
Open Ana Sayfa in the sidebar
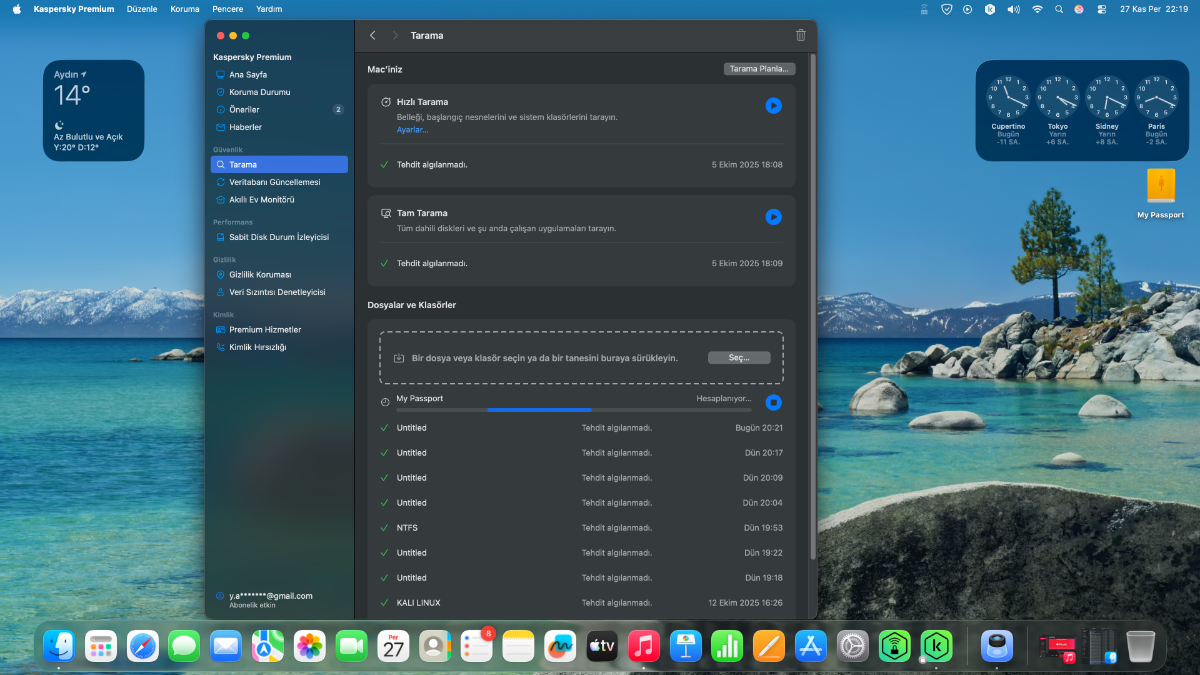click(x=248, y=75)
